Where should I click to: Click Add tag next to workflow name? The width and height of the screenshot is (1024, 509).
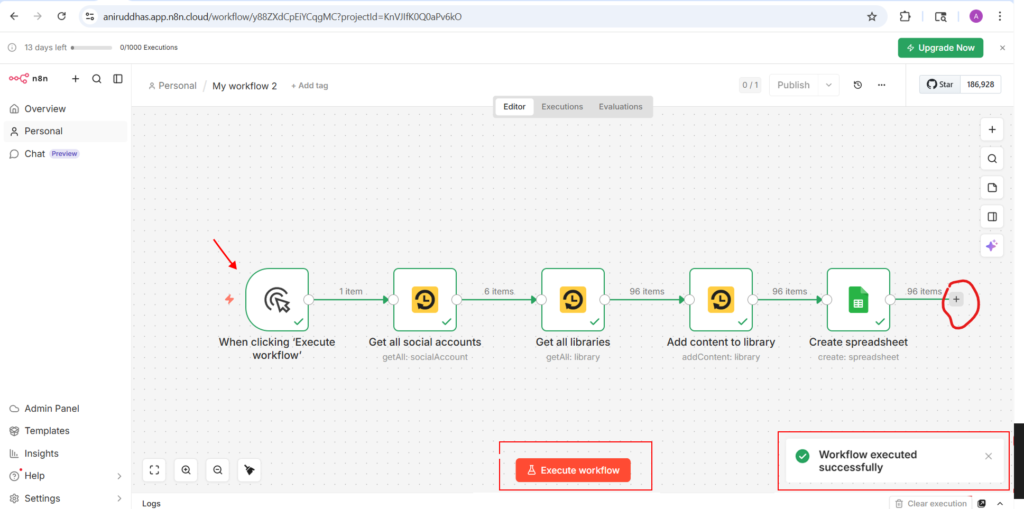click(x=310, y=86)
